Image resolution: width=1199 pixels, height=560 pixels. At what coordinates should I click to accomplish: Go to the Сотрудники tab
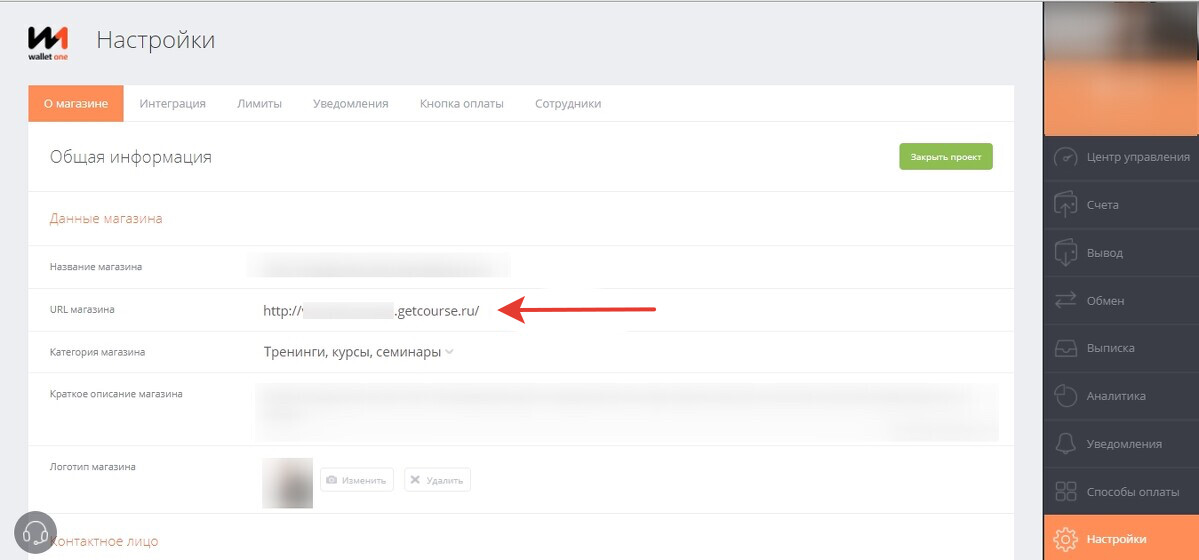[568, 104]
